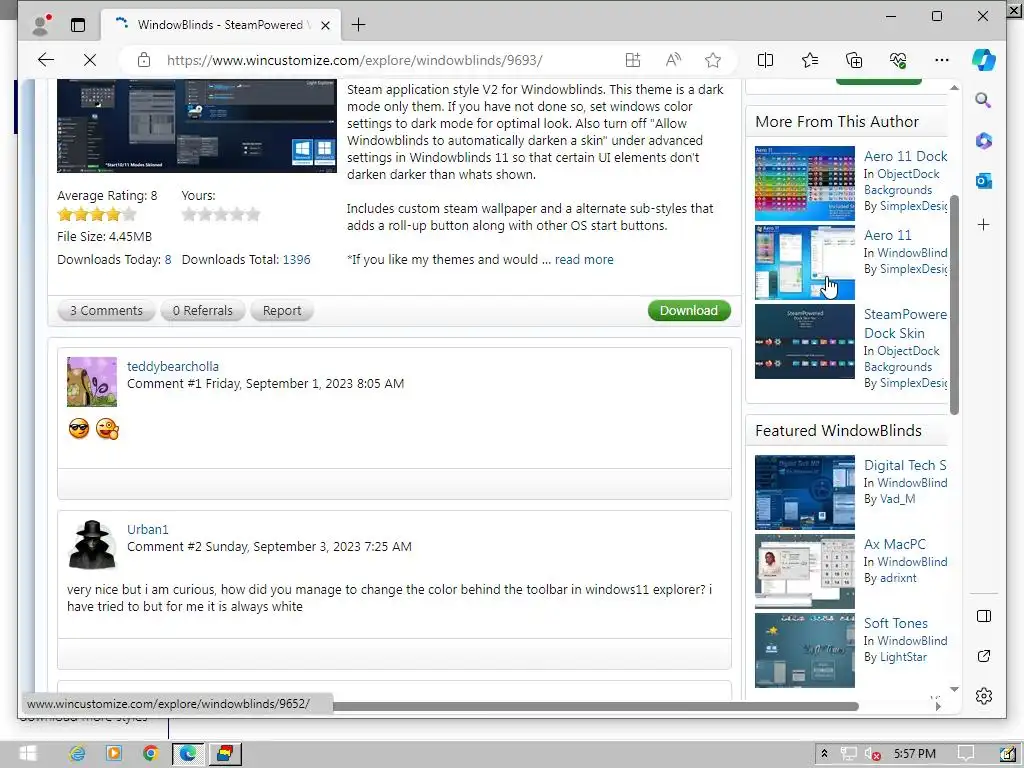1024x768 pixels.
Task: Click the Report button
Action: coord(282,310)
